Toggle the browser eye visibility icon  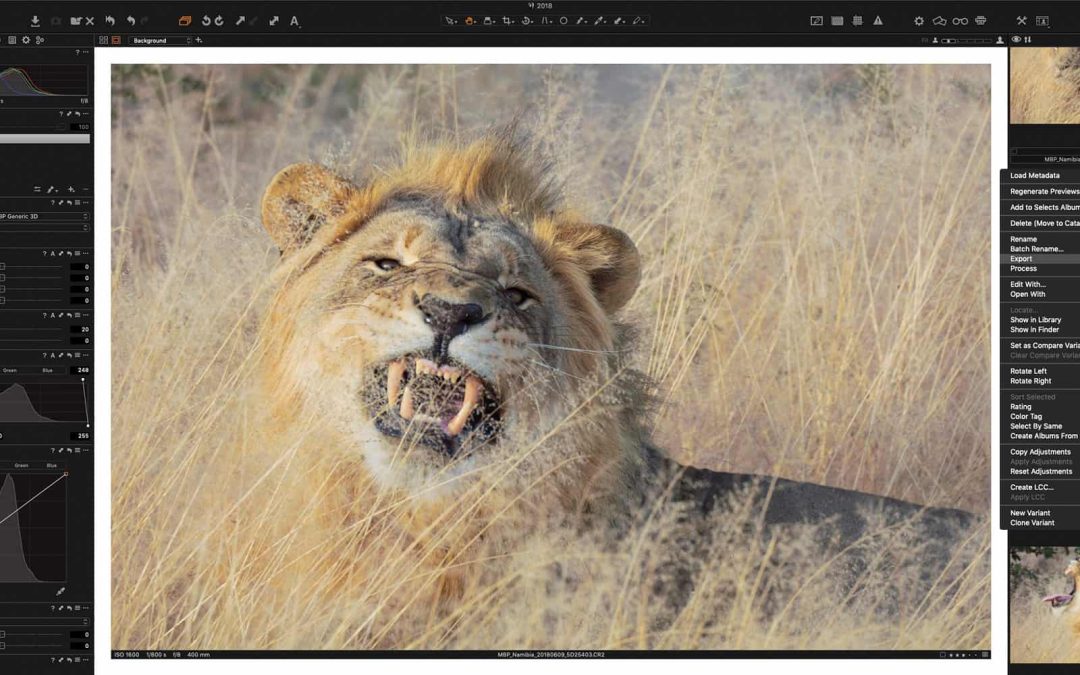1016,40
